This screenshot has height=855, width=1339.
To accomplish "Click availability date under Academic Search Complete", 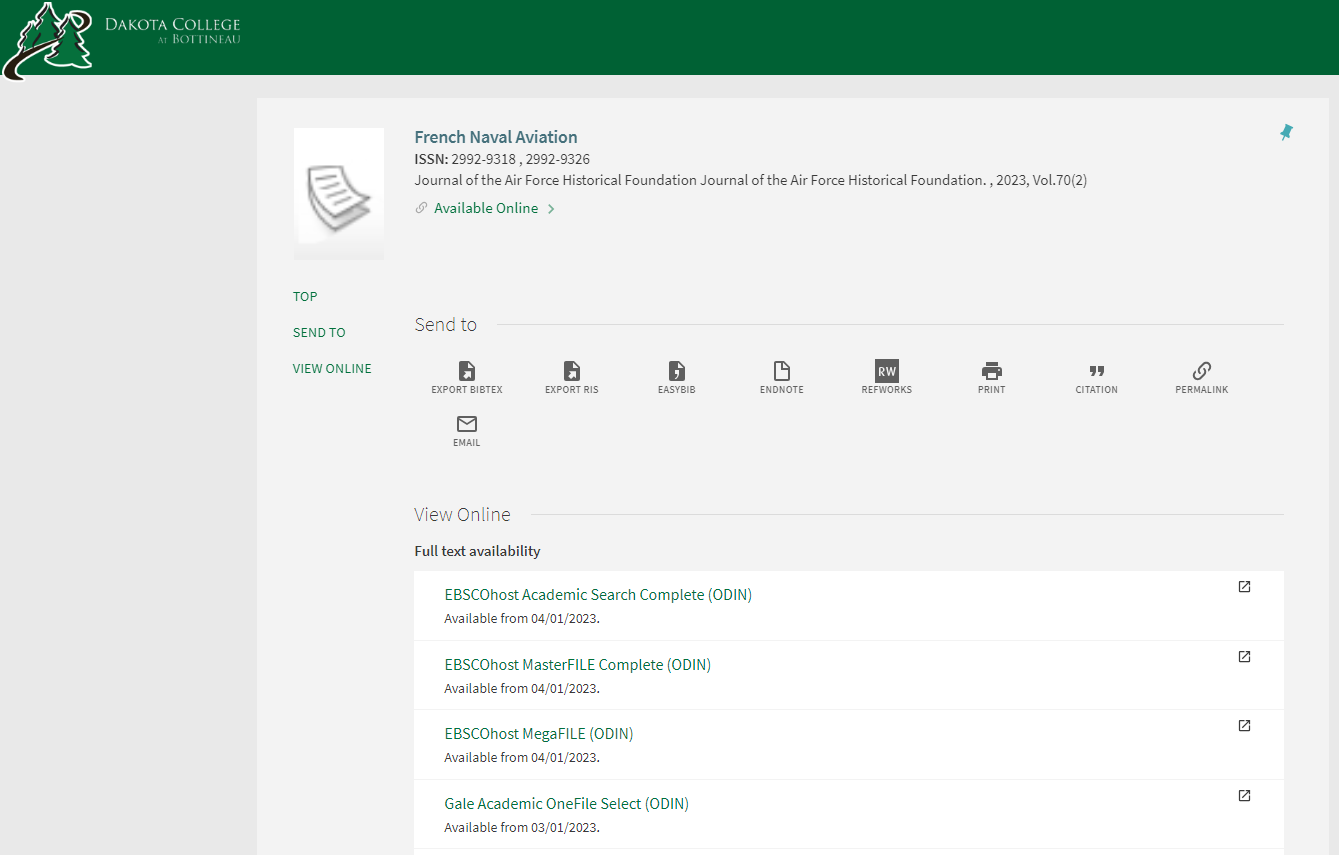I will (x=522, y=618).
